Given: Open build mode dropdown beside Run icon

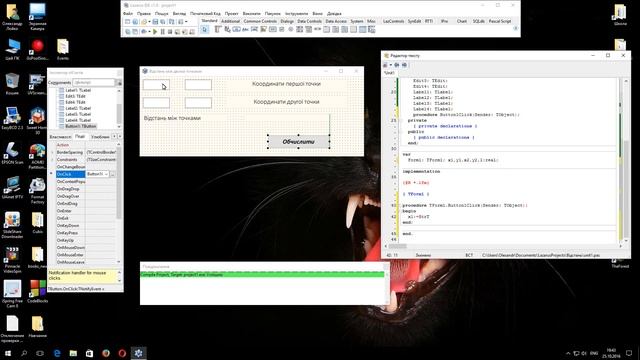Looking at the screenshot, I should 149,31.
